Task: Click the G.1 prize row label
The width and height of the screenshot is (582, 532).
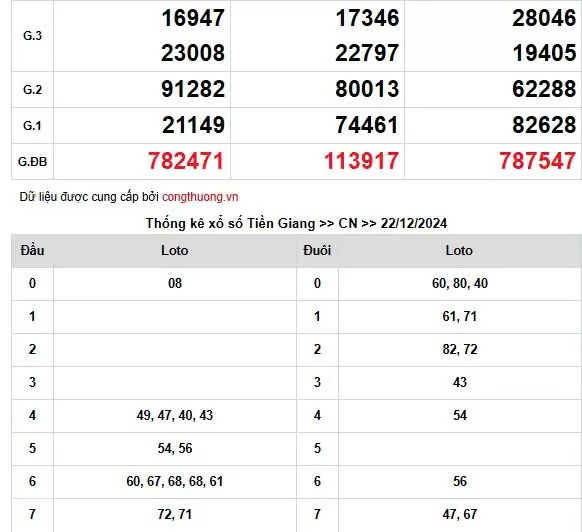Action: (x=32, y=125)
